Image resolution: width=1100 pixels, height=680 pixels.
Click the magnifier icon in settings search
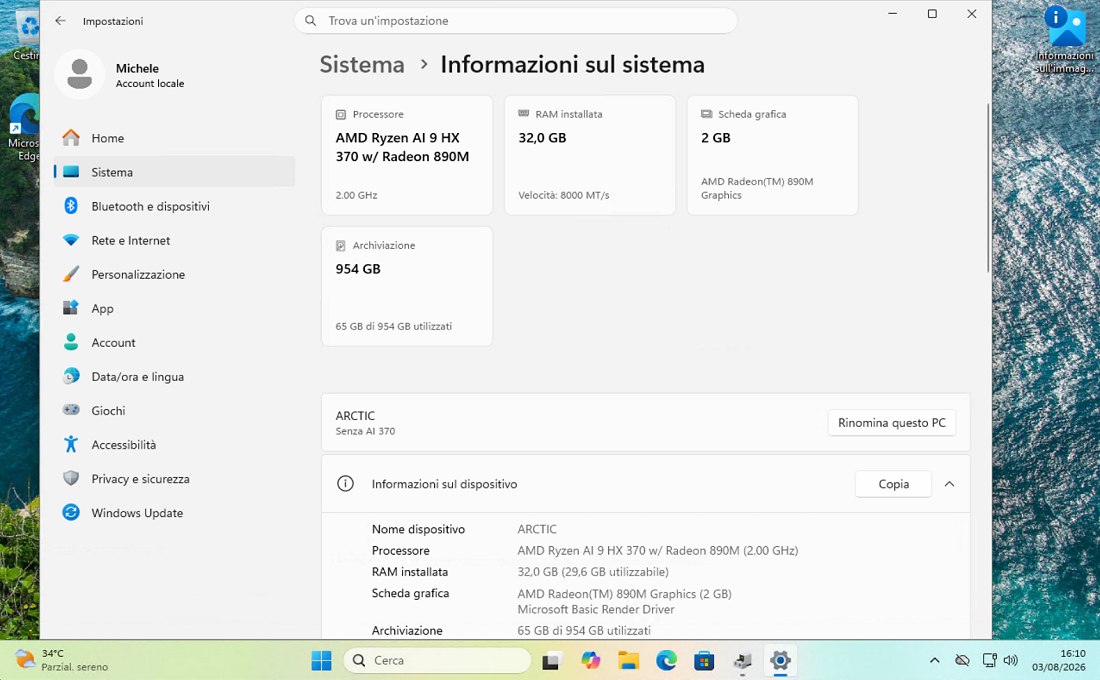pos(311,20)
